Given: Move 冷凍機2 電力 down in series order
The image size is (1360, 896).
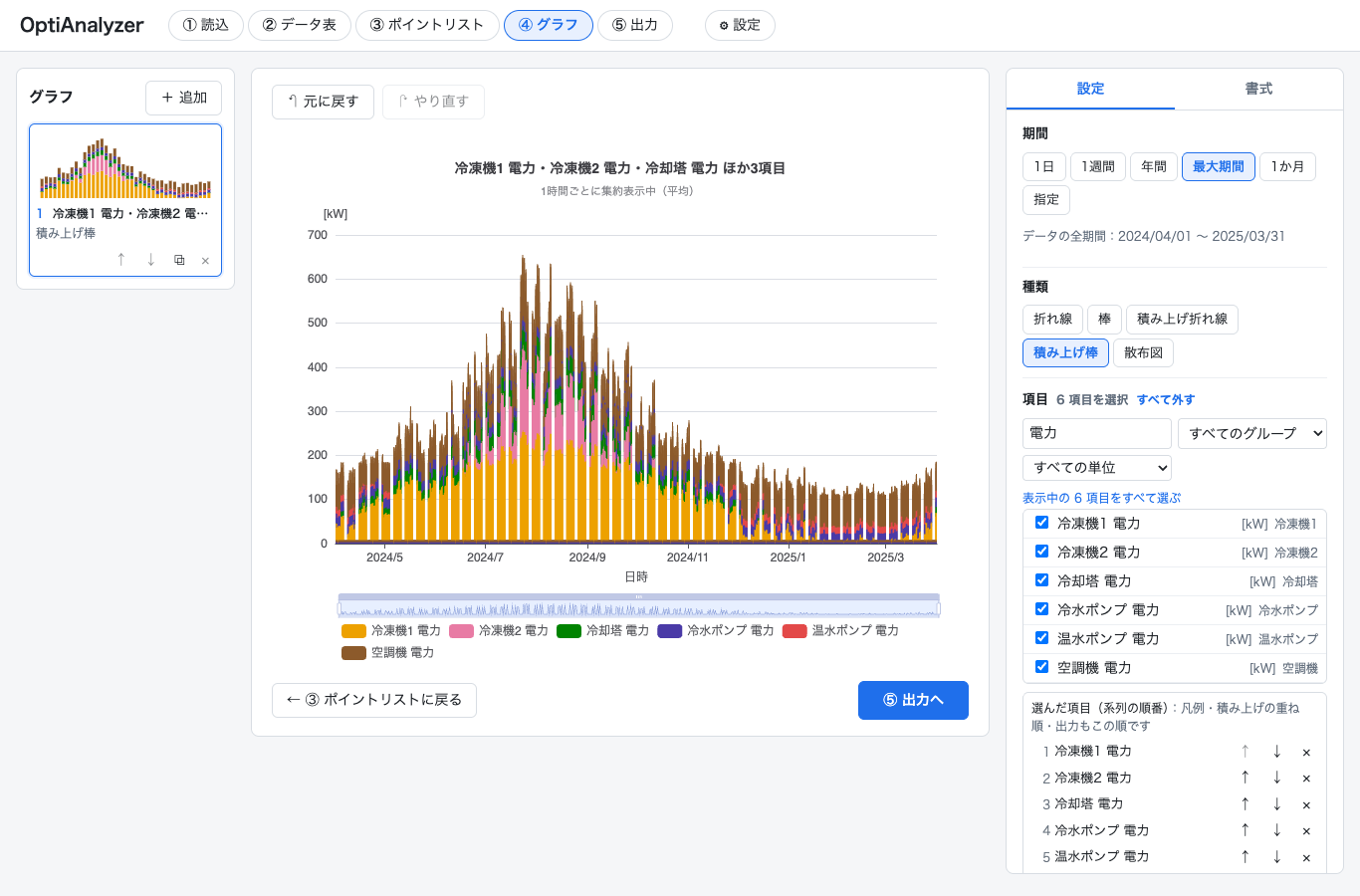Looking at the screenshot, I should point(1276,778).
